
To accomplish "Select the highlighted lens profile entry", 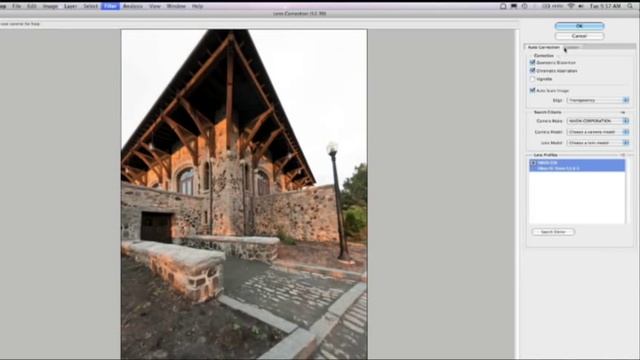I will pos(577,165).
